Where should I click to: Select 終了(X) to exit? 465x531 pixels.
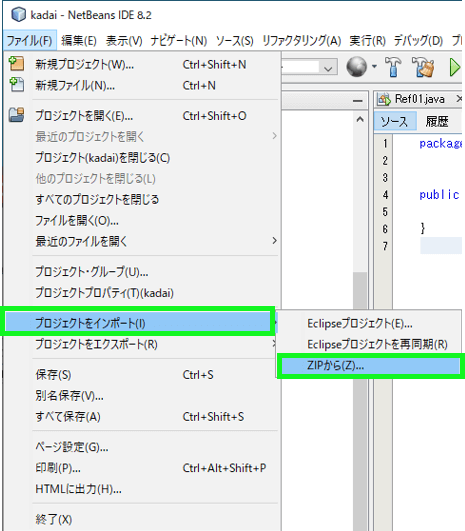pyautogui.click(x=142, y=519)
